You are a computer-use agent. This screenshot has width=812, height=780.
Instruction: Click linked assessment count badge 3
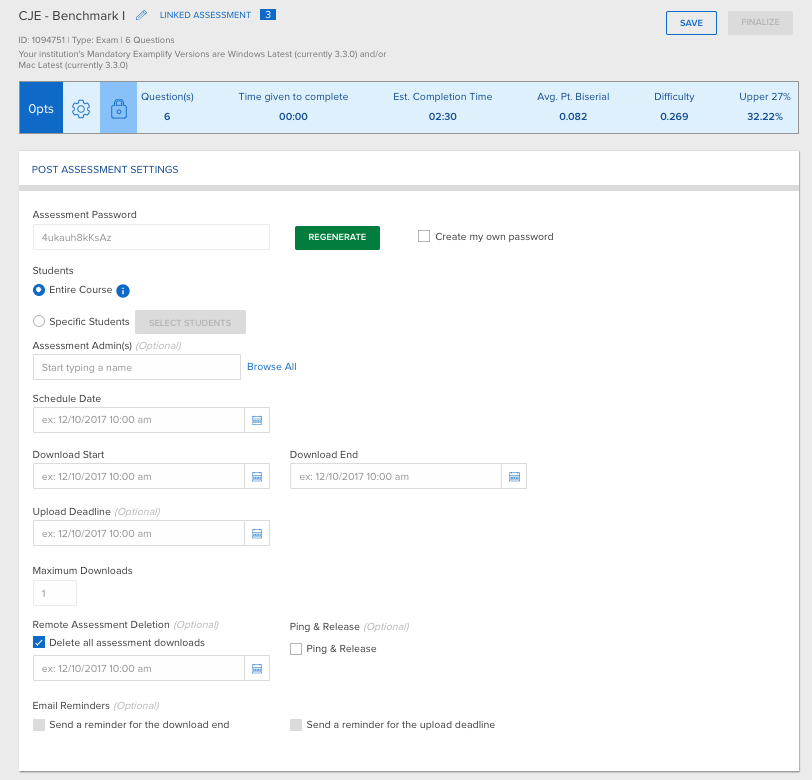pyautogui.click(x=268, y=15)
